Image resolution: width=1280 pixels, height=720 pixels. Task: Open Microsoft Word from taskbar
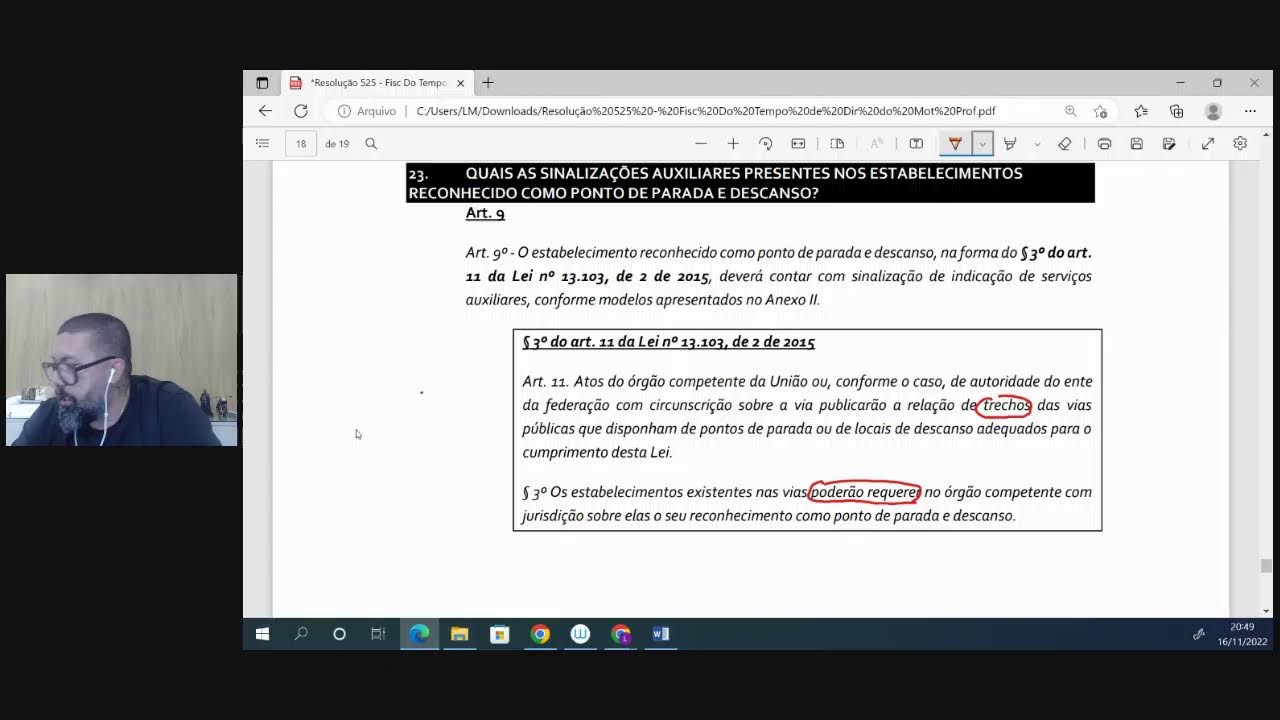(660, 634)
